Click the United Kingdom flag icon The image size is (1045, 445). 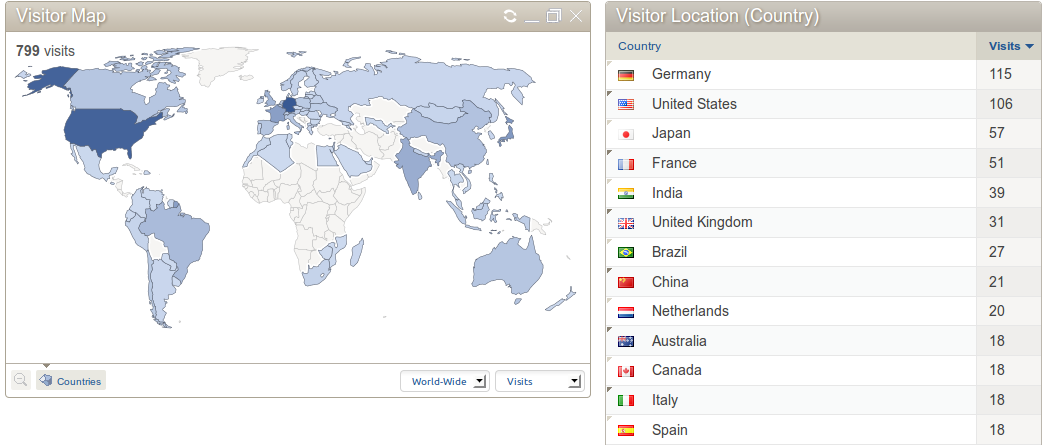tap(626, 223)
